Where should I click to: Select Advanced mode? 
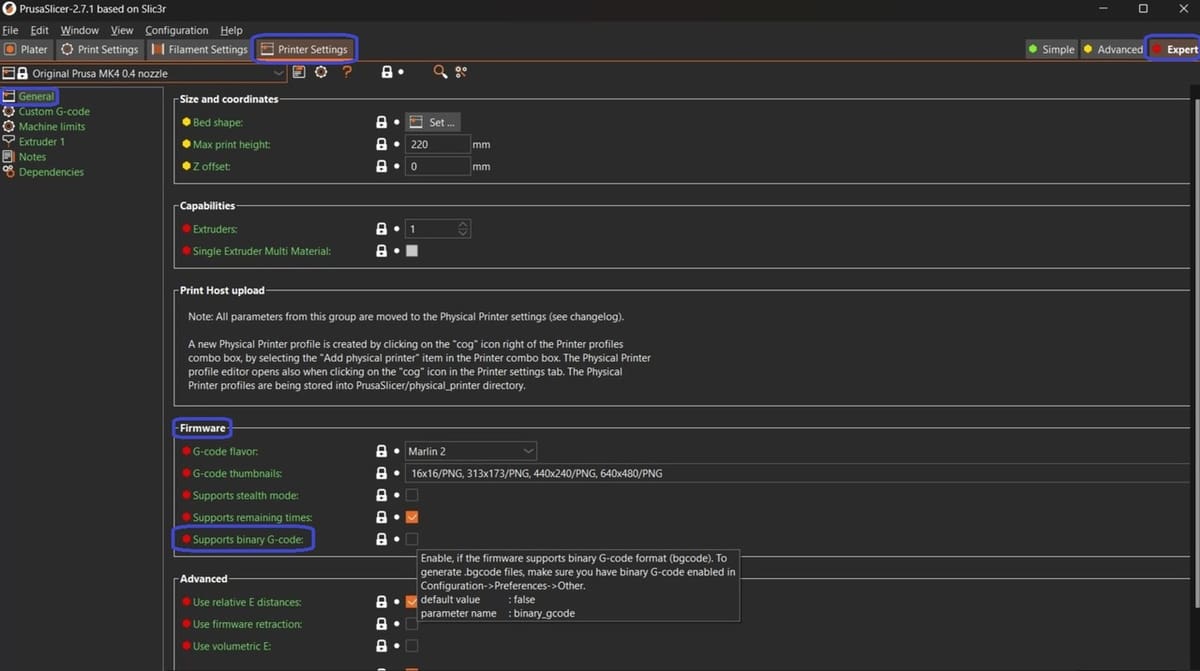(1112, 49)
